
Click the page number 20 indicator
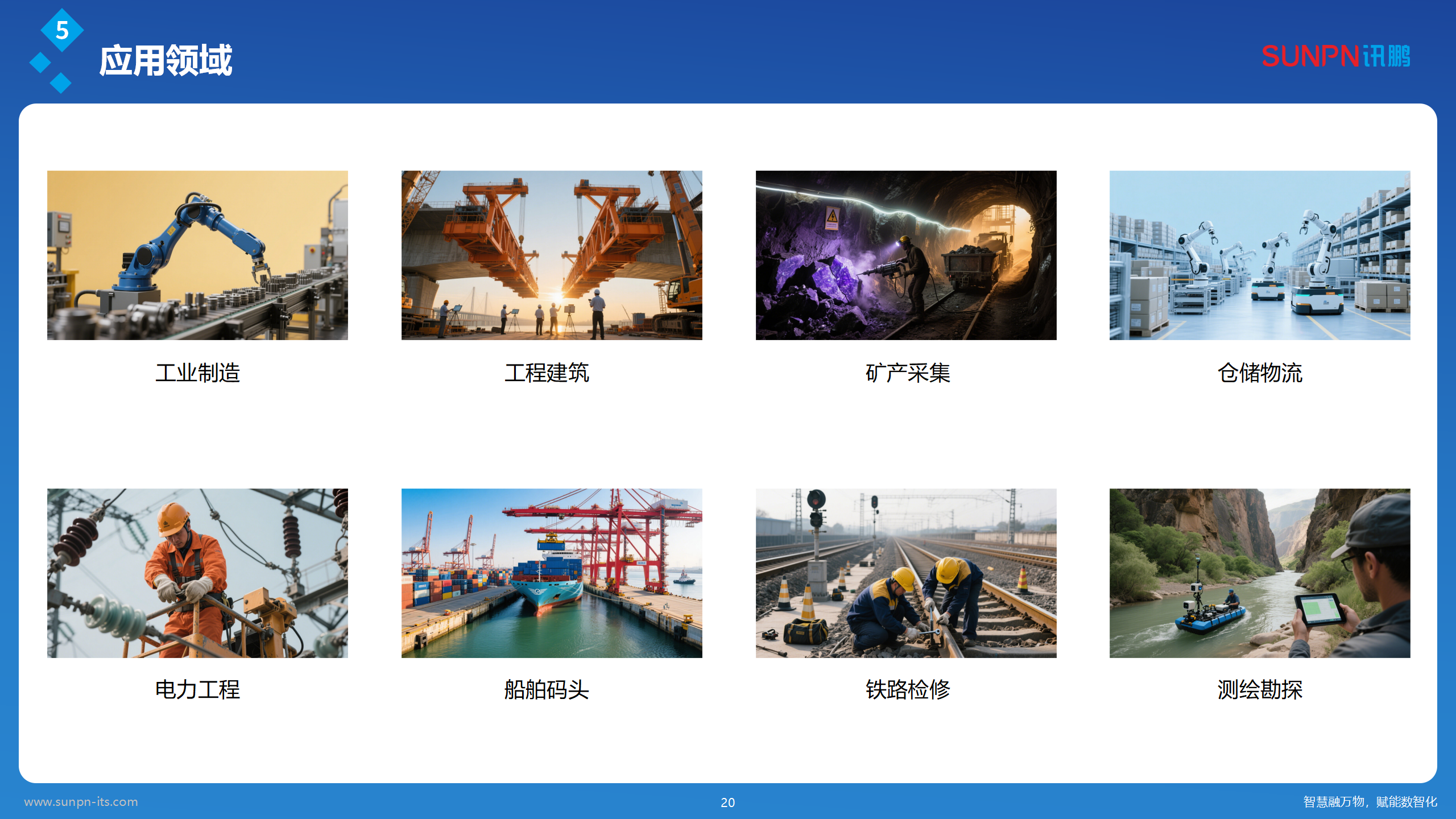(x=728, y=803)
